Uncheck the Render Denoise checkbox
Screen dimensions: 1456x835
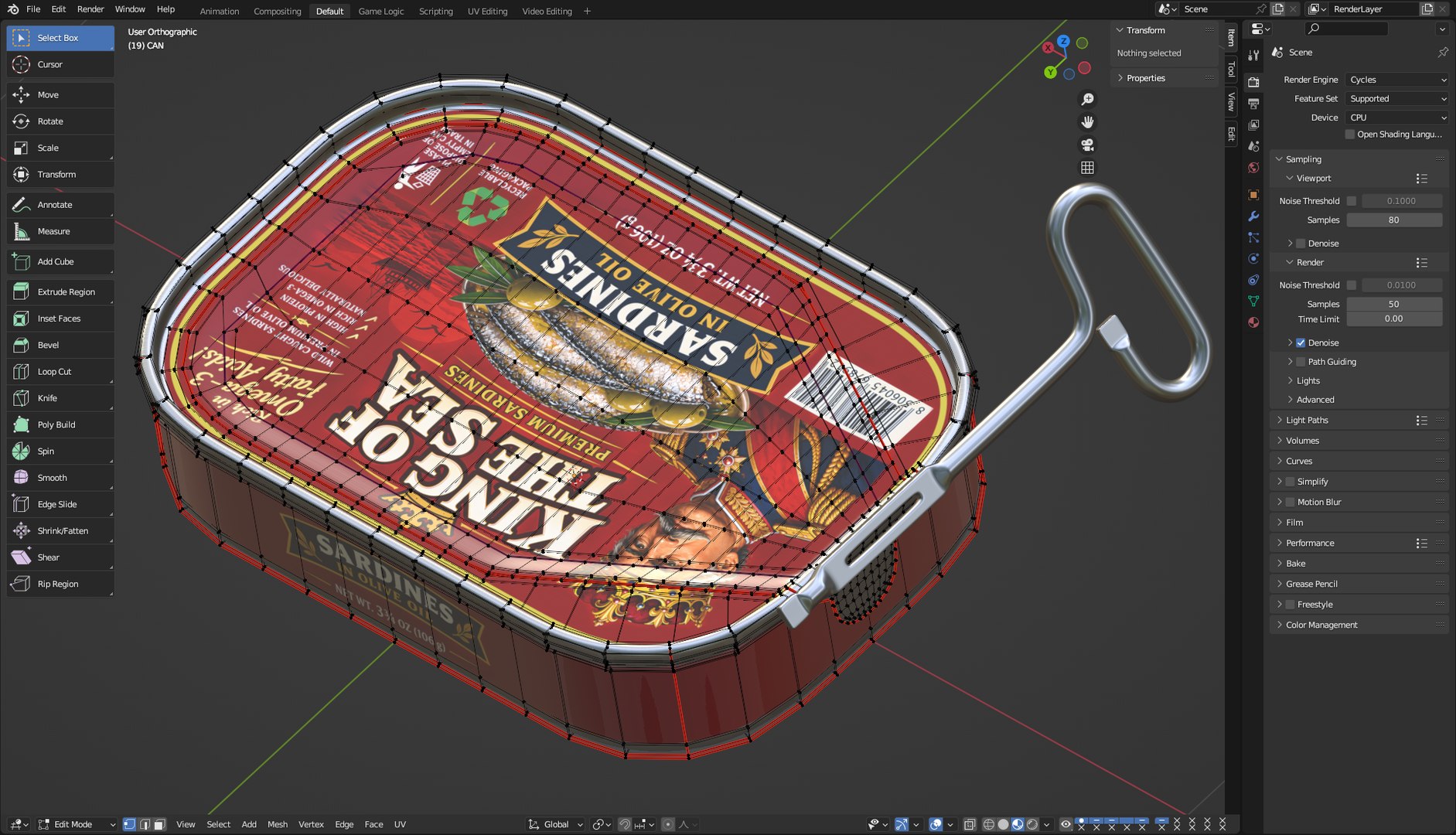pos(1301,343)
